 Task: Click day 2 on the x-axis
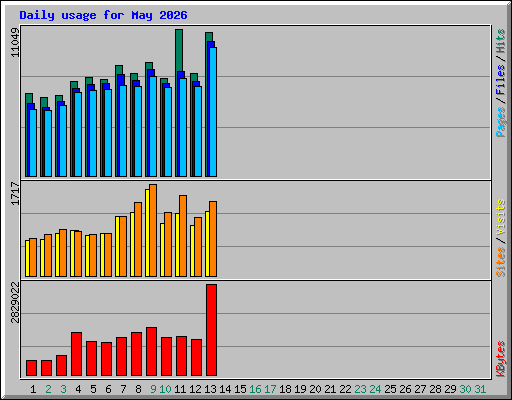coord(48,389)
